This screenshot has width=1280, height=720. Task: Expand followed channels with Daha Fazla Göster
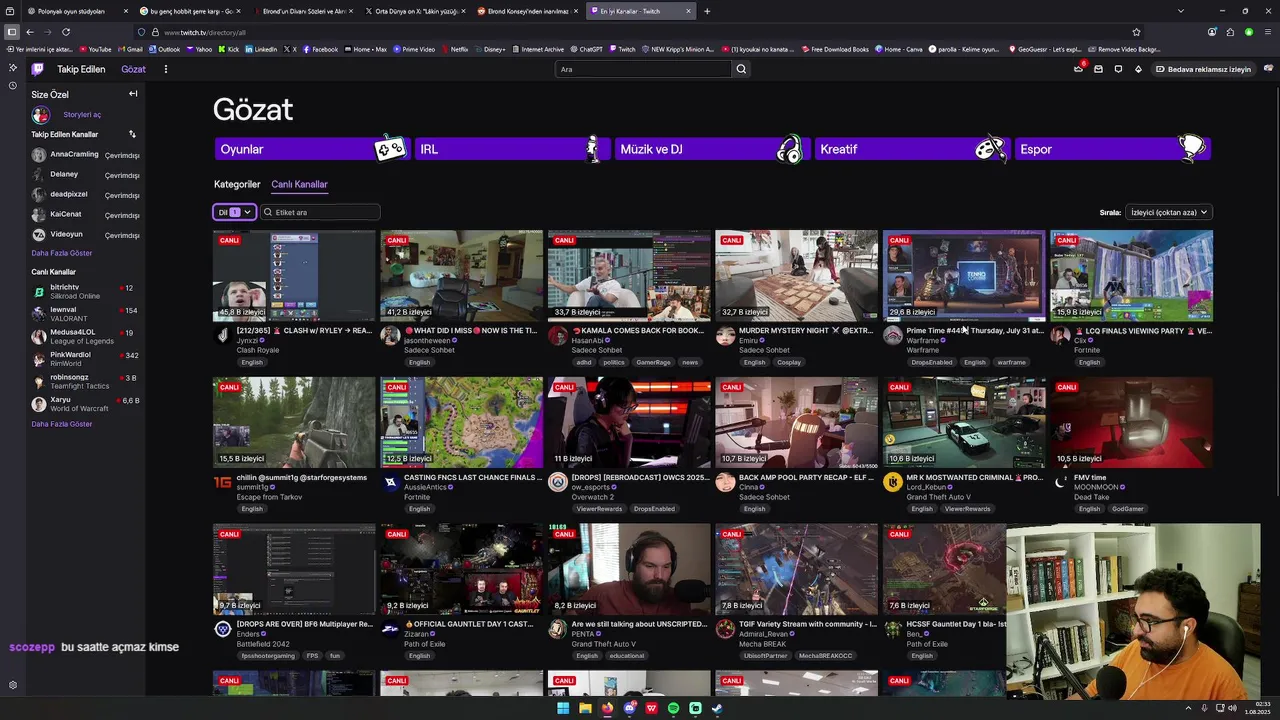62,253
